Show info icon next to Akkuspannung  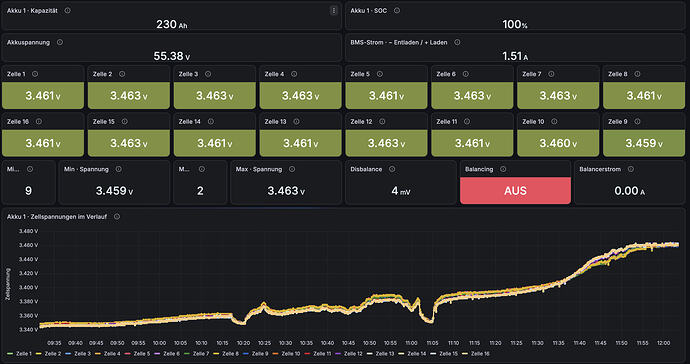60,42
